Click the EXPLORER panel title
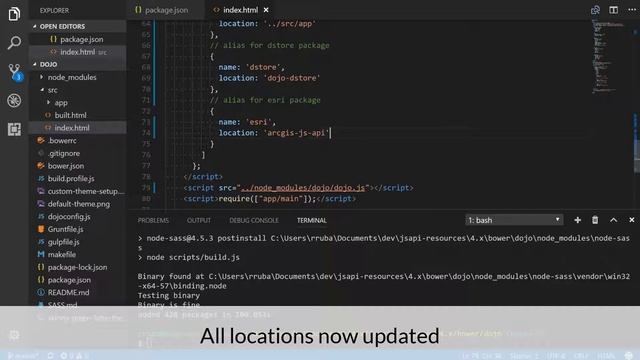The image size is (640, 360). point(54,10)
